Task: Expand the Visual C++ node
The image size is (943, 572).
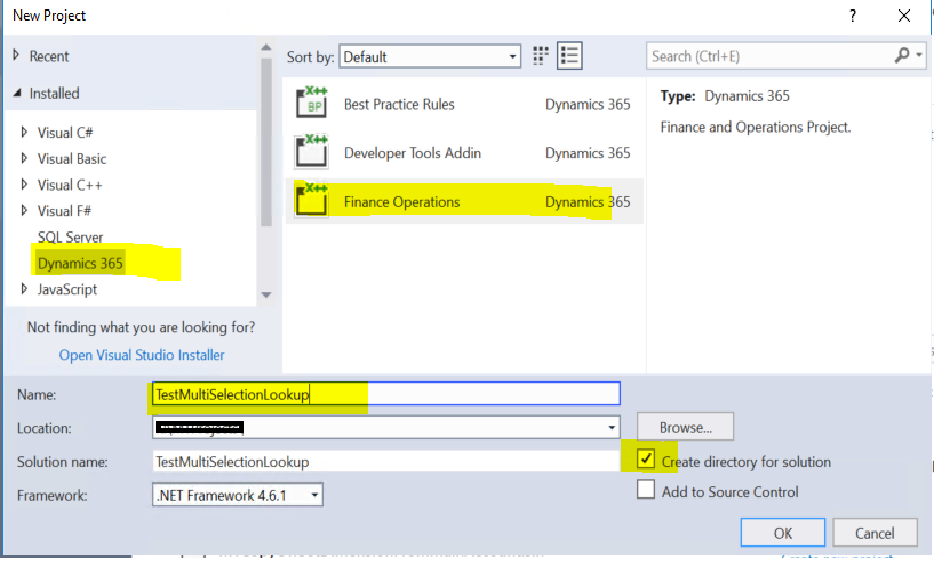Action: point(24,184)
